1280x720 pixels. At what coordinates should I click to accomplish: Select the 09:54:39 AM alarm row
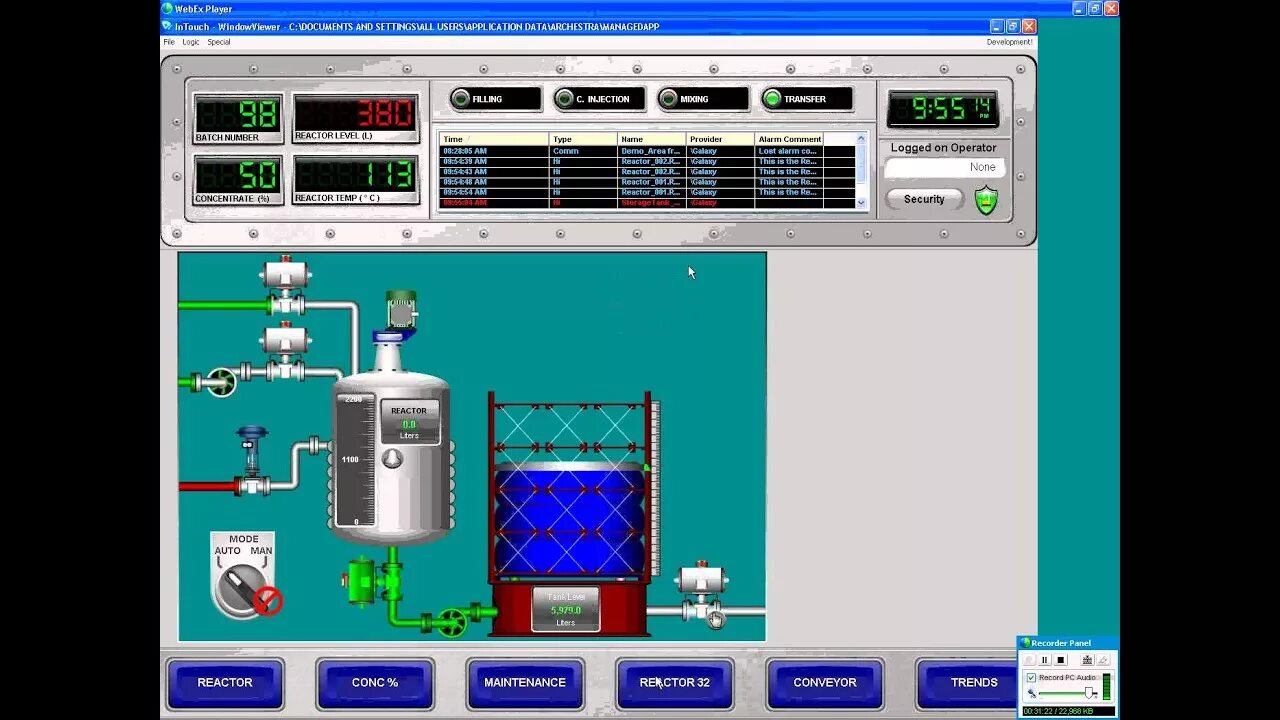coord(647,161)
